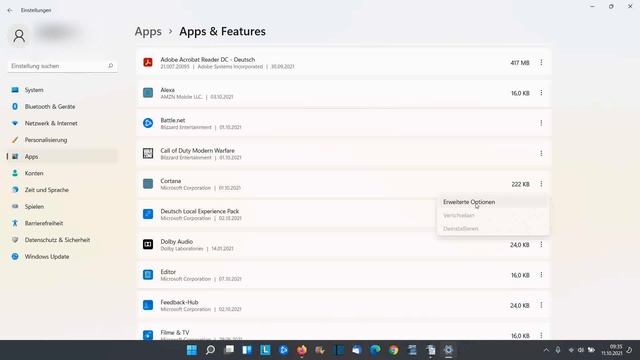
Task: Open the clock and date in taskbar
Action: [x=611, y=350]
